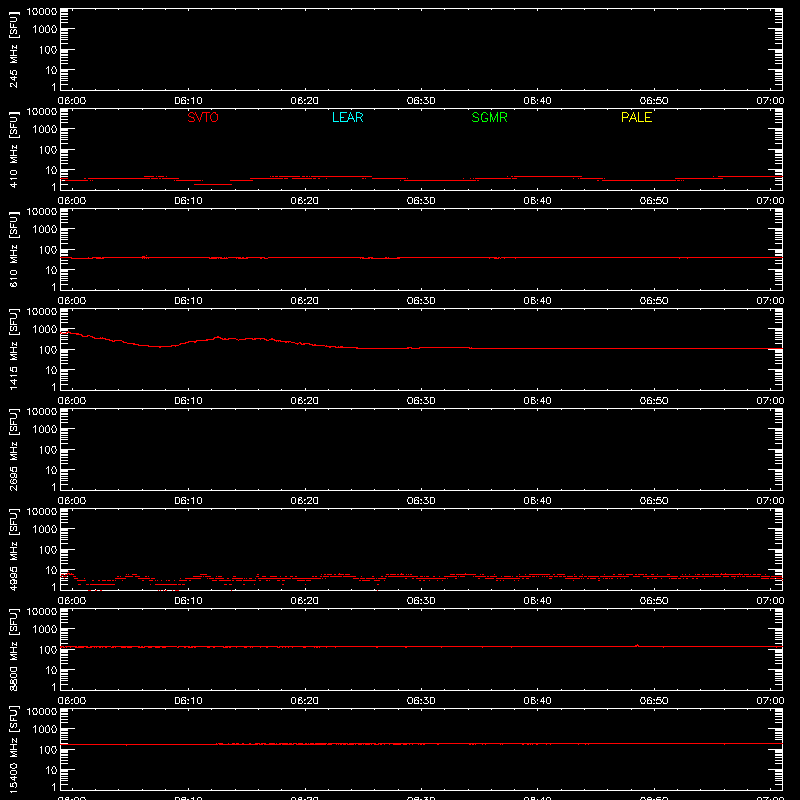Screen dimensions: 800x800
Task: Click the 8800 MHz [SFU] axis title
Action: pos(13,649)
